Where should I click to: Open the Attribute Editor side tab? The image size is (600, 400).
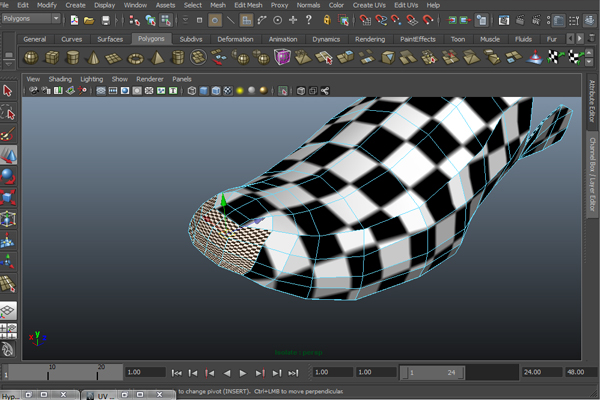[x=592, y=101]
